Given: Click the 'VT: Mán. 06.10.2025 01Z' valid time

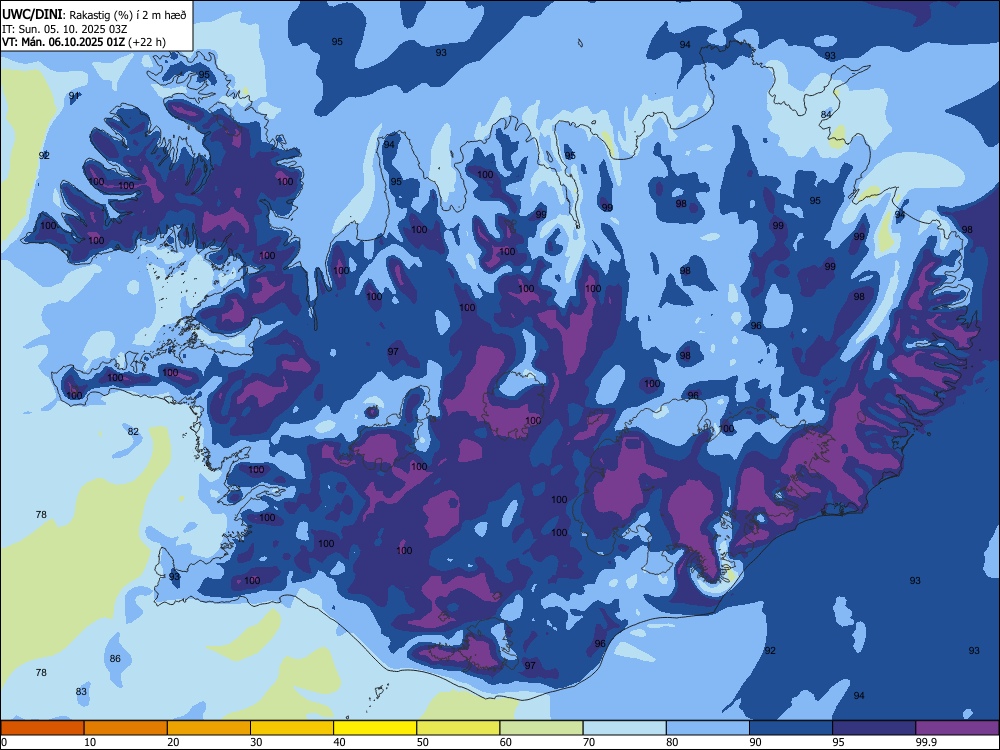Looking at the screenshot, I should (x=63, y=42).
